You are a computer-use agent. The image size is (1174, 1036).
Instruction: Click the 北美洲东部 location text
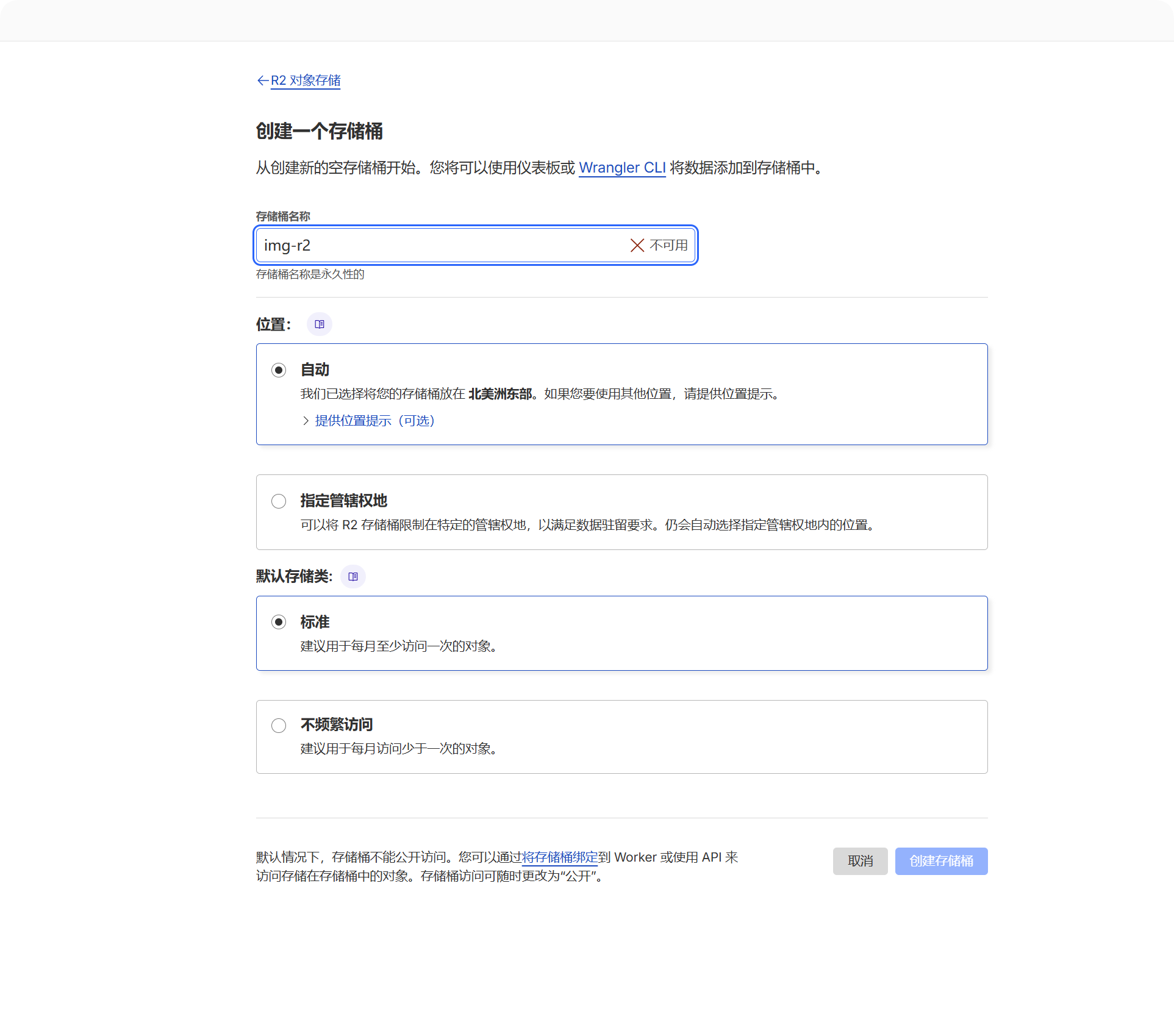click(x=500, y=394)
